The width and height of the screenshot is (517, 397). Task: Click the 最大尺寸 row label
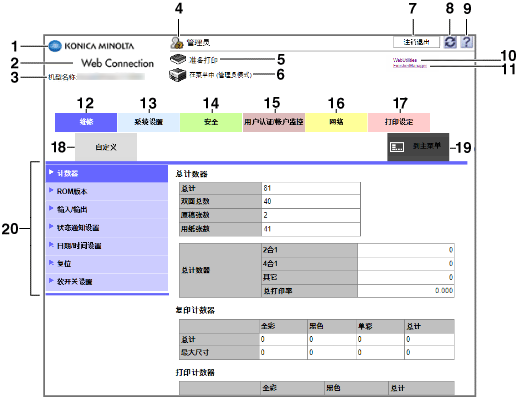pyautogui.click(x=195, y=352)
